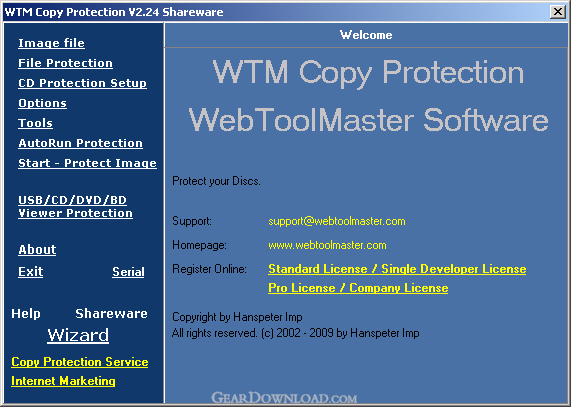Visit www.webtoolmaster.com homepage link
Screen dimensions: 571x407
tap(327, 245)
